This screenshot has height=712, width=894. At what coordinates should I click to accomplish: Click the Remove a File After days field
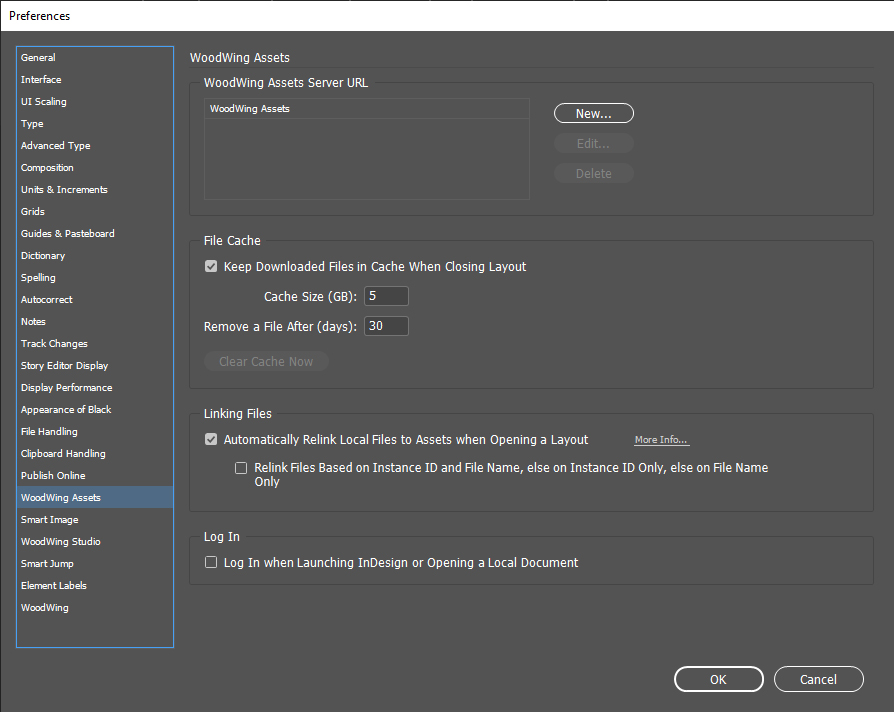pyautogui.click(x=386, y=326)
